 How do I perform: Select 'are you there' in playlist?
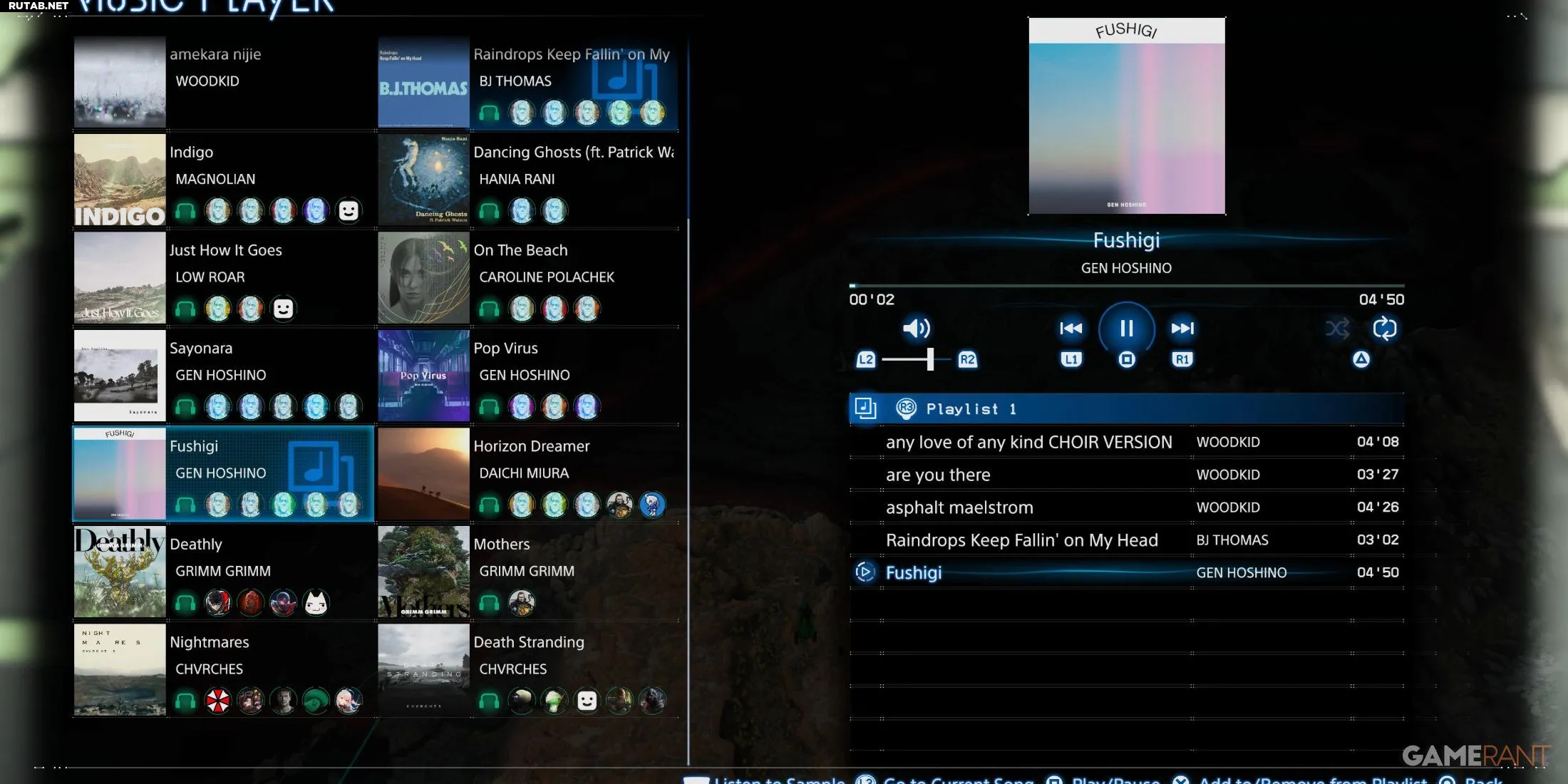click(1126, 475)
